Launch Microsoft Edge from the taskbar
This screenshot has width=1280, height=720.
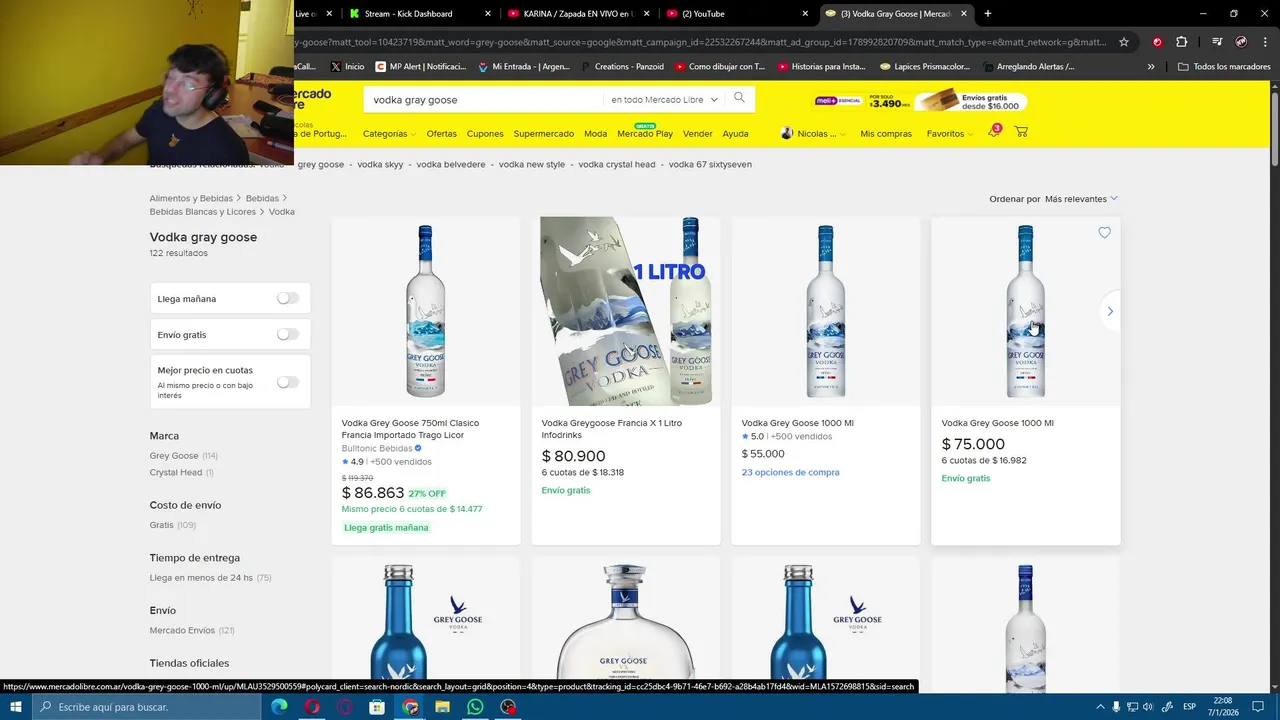(x=279, y=707)
